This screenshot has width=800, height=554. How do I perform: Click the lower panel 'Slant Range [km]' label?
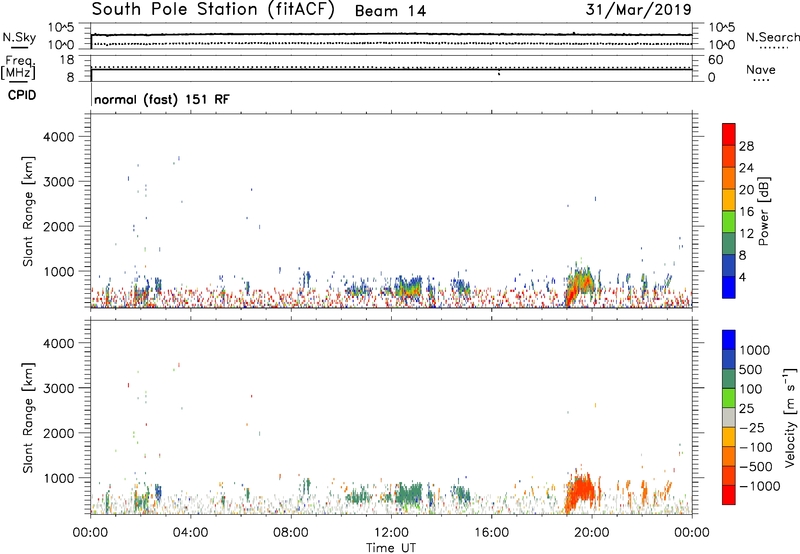[x=28, y=418]
